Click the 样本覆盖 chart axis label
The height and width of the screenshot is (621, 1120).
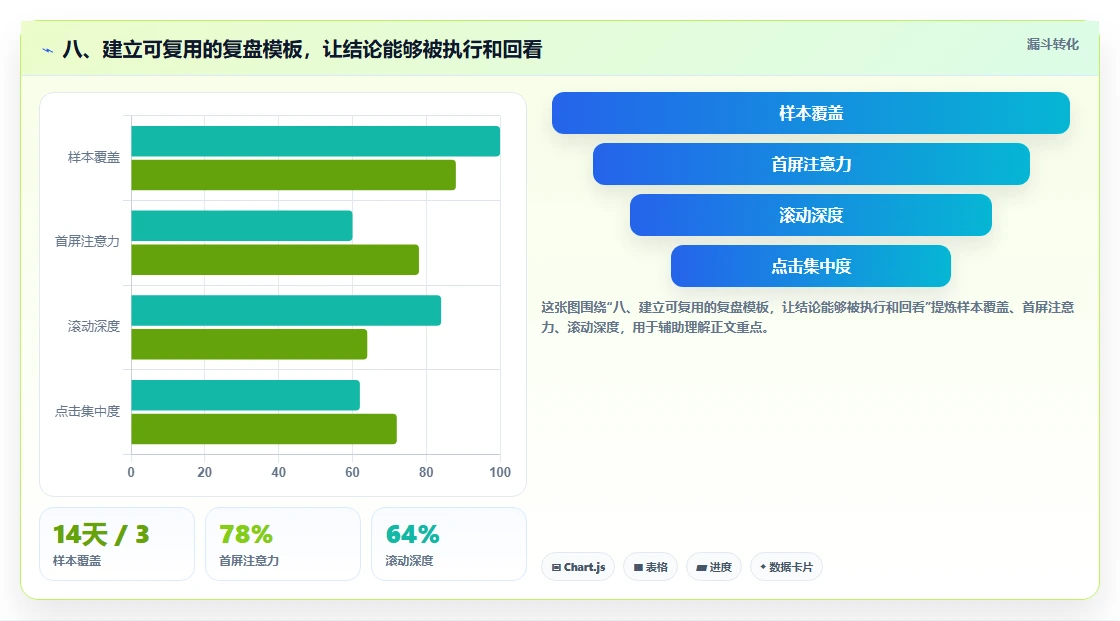point(94,157)
